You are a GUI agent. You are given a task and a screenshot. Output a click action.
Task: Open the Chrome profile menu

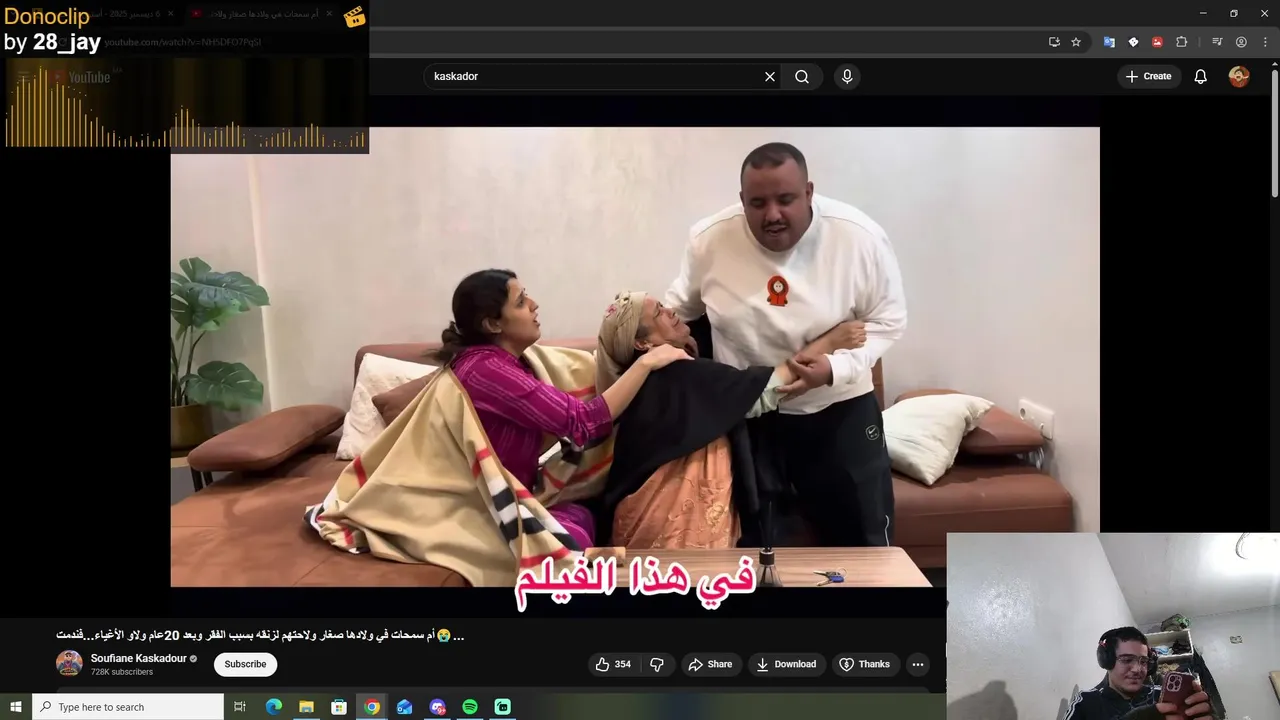click(1241, 42)
